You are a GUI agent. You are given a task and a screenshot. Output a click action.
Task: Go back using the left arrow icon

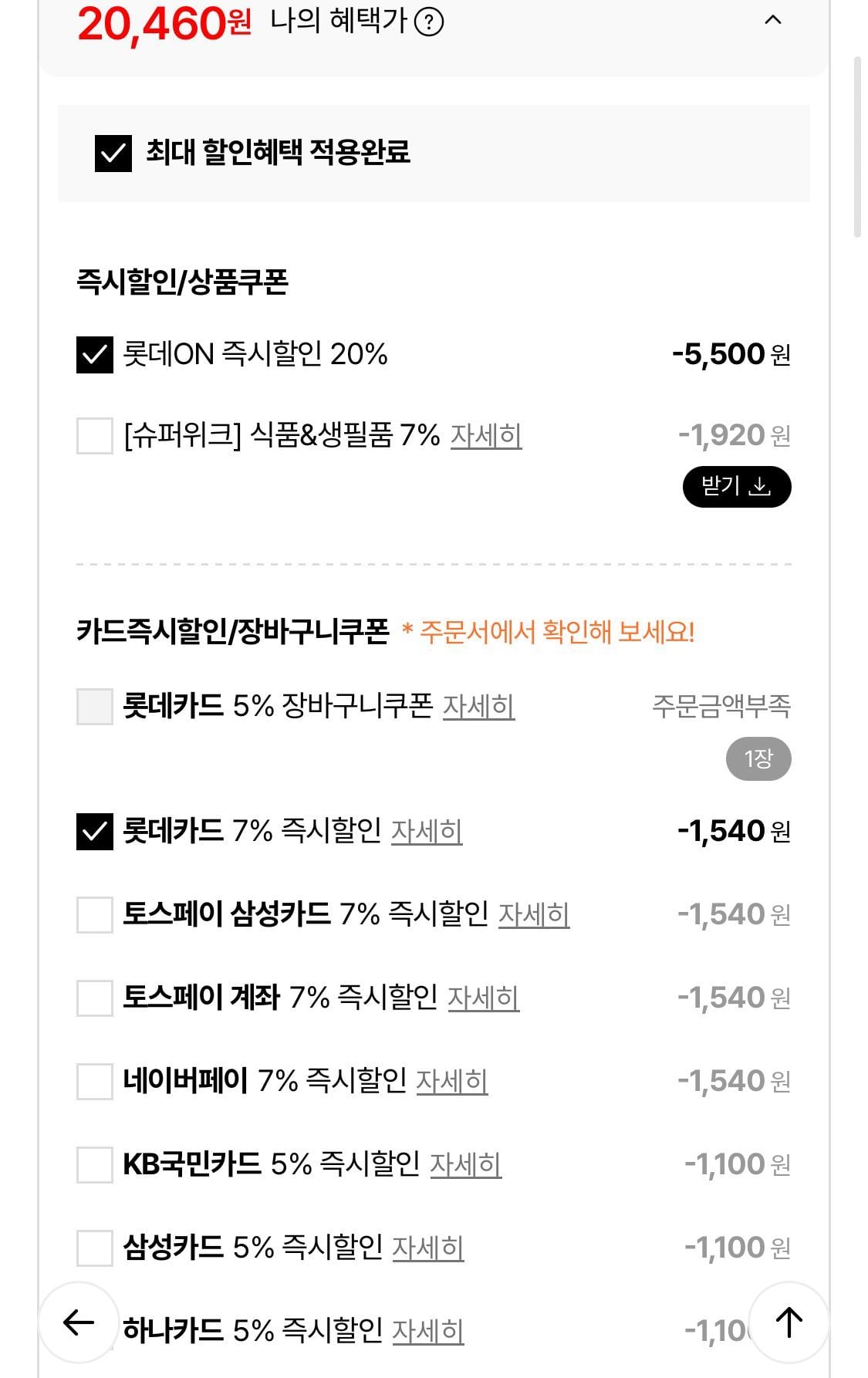[78, 1322]
